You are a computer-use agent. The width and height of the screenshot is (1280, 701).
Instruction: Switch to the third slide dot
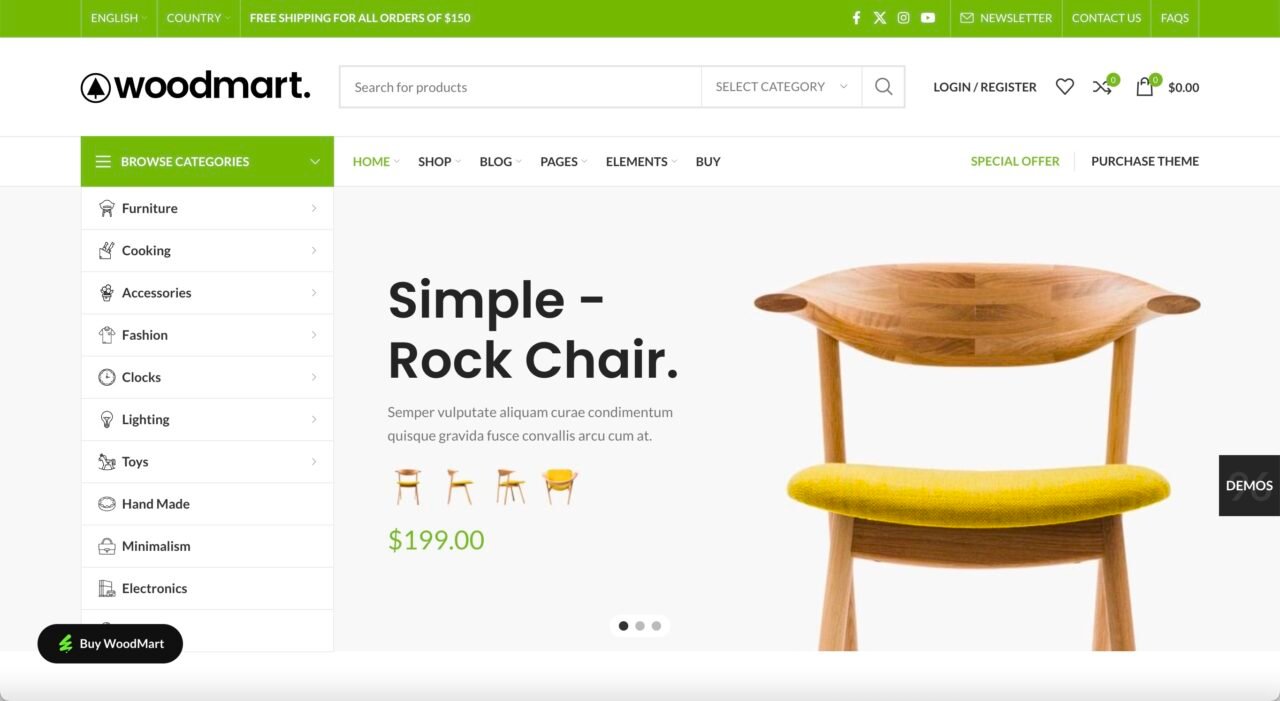[x=656, y=626]
